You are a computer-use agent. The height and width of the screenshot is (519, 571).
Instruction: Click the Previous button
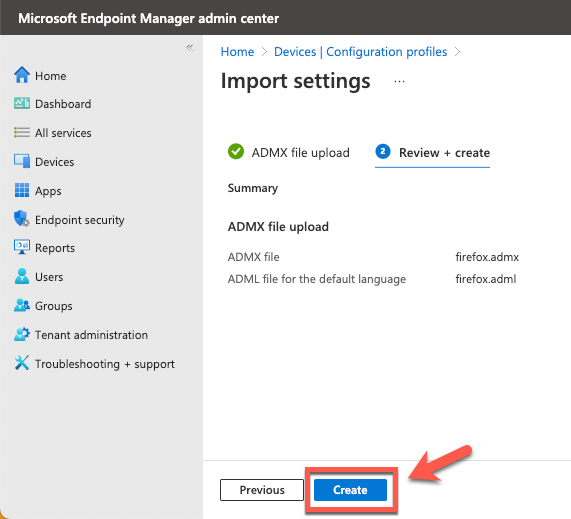click(262, 490)
